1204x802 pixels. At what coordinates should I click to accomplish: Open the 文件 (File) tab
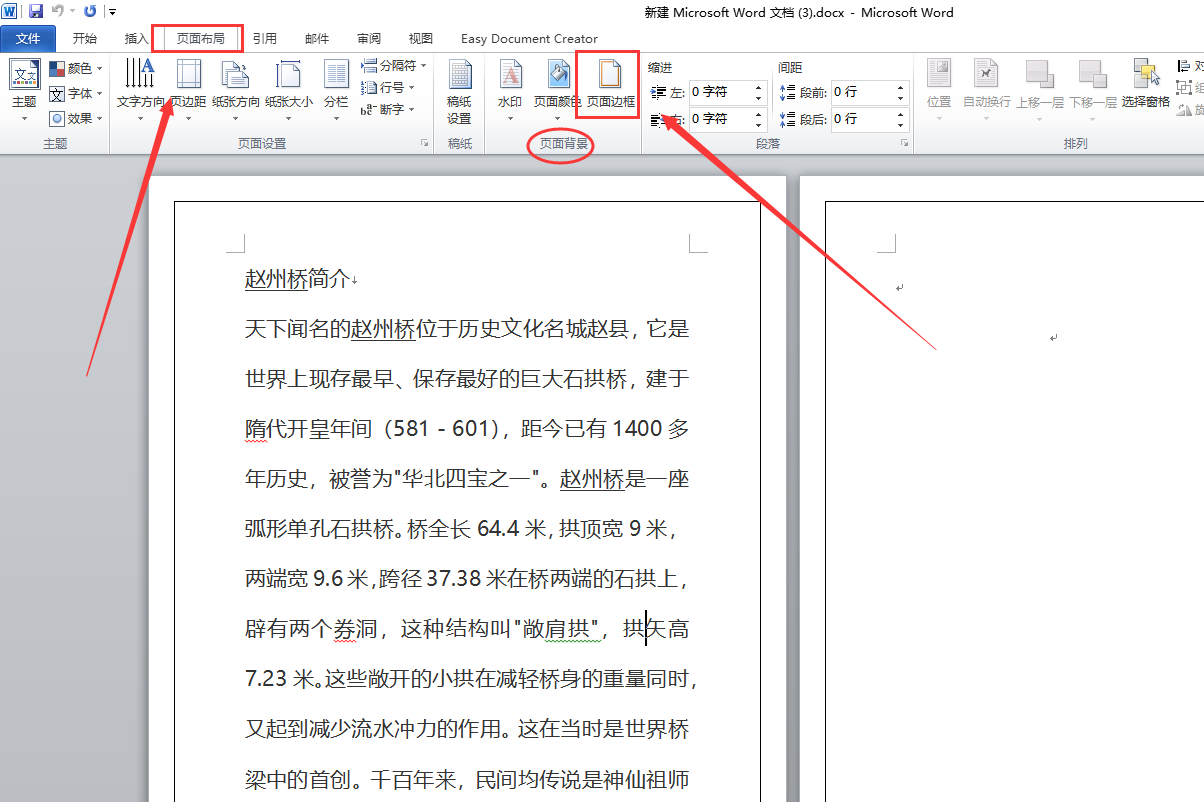28,39
